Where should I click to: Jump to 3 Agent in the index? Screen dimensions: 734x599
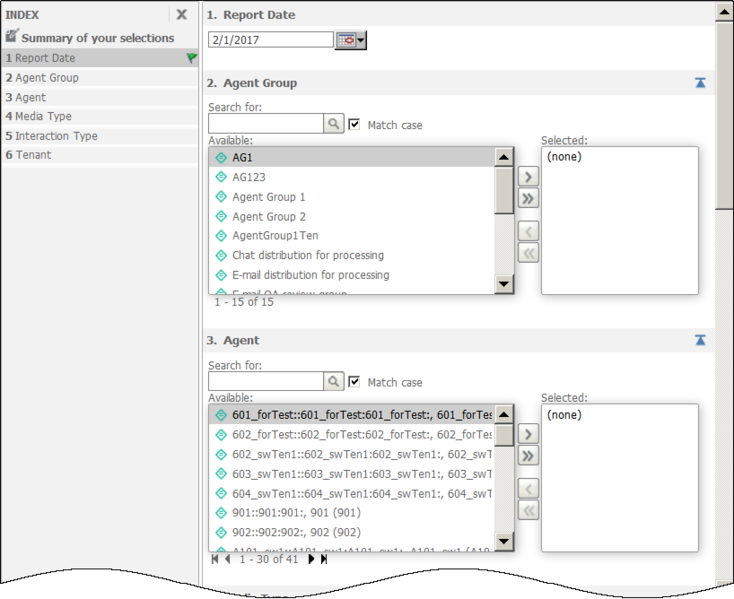[x=100, y=97]
